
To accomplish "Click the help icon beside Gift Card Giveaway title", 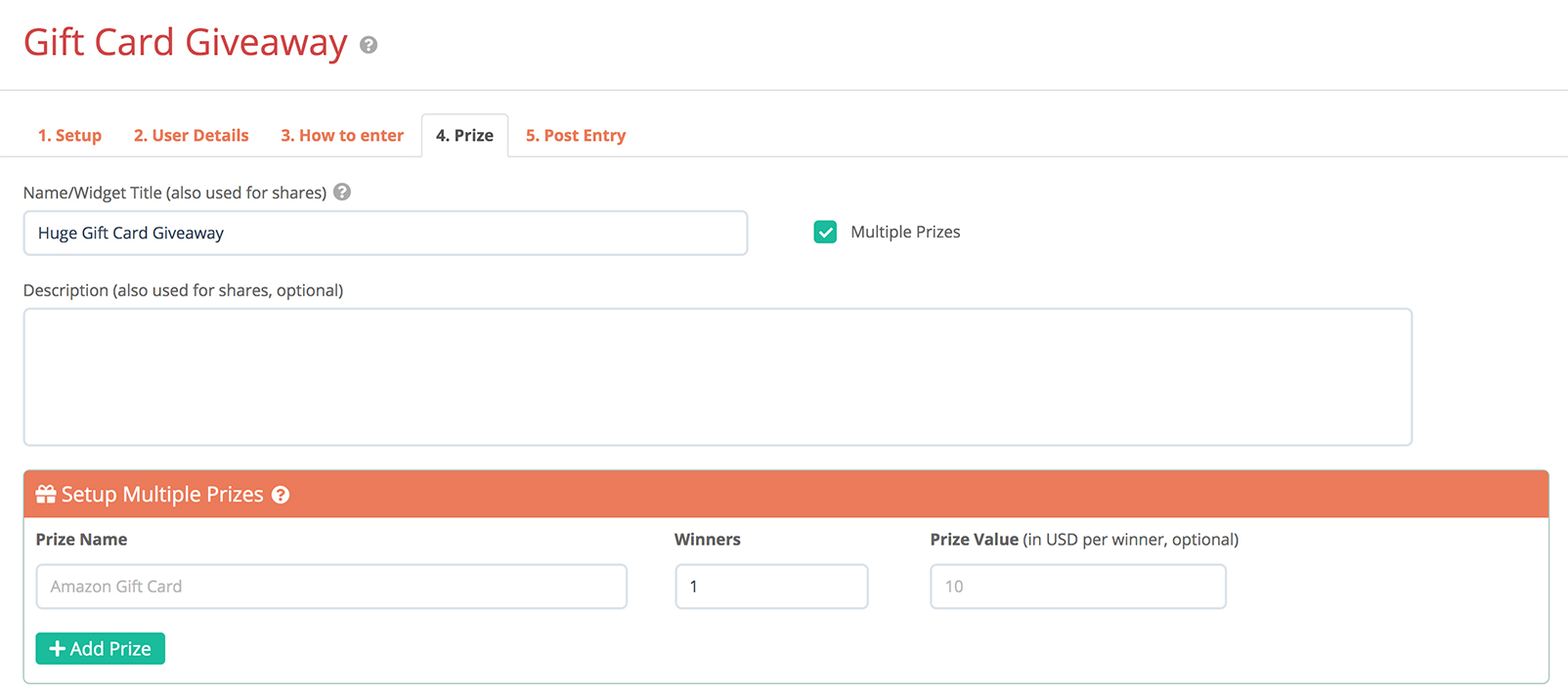I will click(369, 45).
